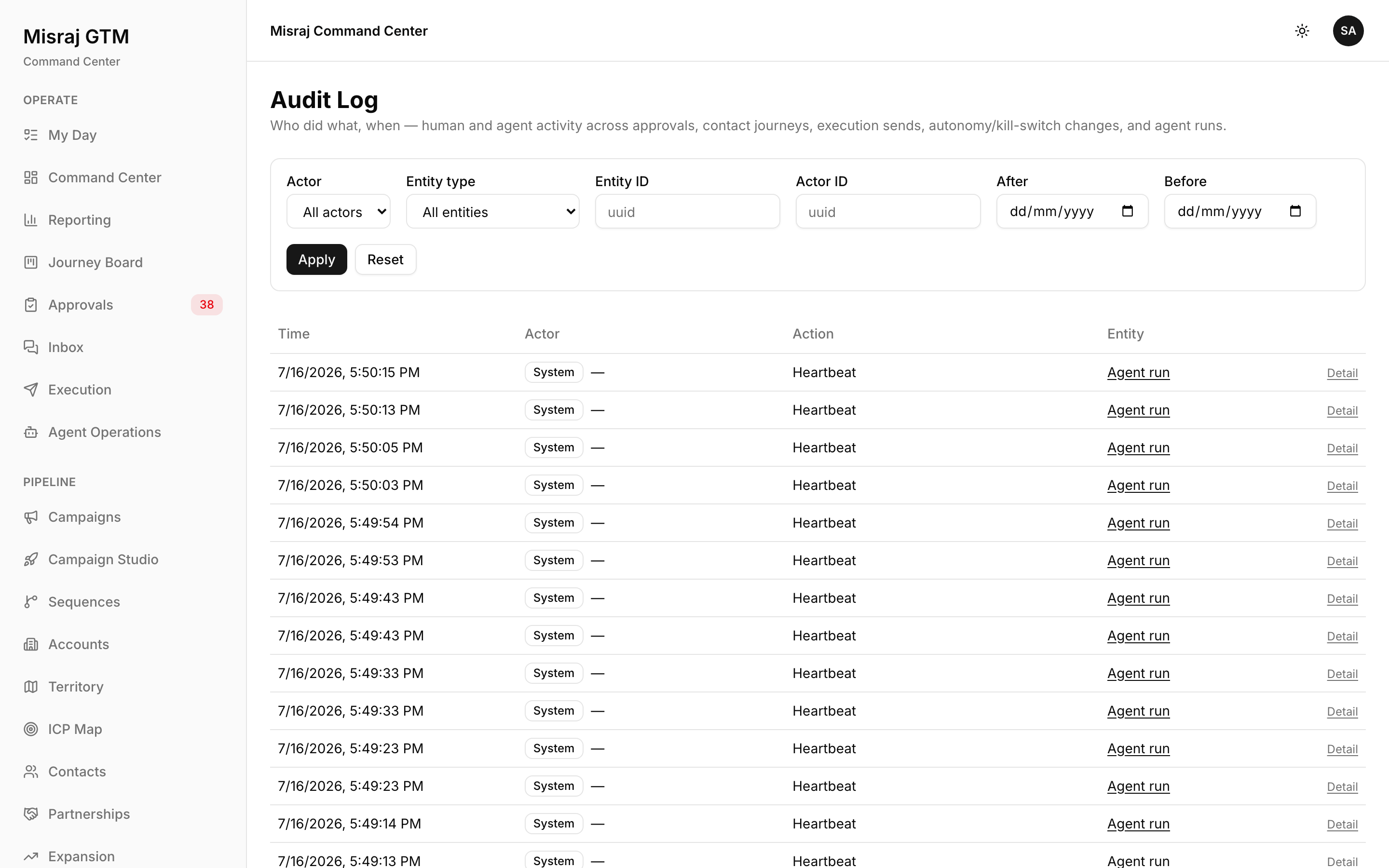
Task: Go to Execution in the sidebar
Action: pyautogui.click(x=123, y=390)
